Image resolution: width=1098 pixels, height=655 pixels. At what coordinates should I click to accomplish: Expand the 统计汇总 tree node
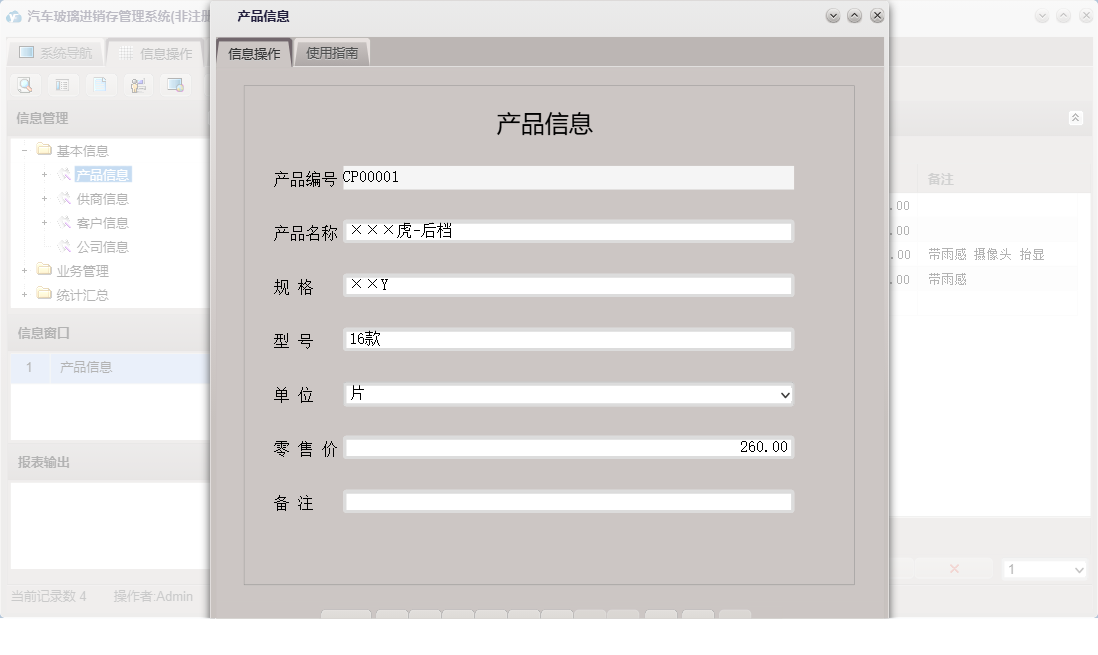point(22,294)
